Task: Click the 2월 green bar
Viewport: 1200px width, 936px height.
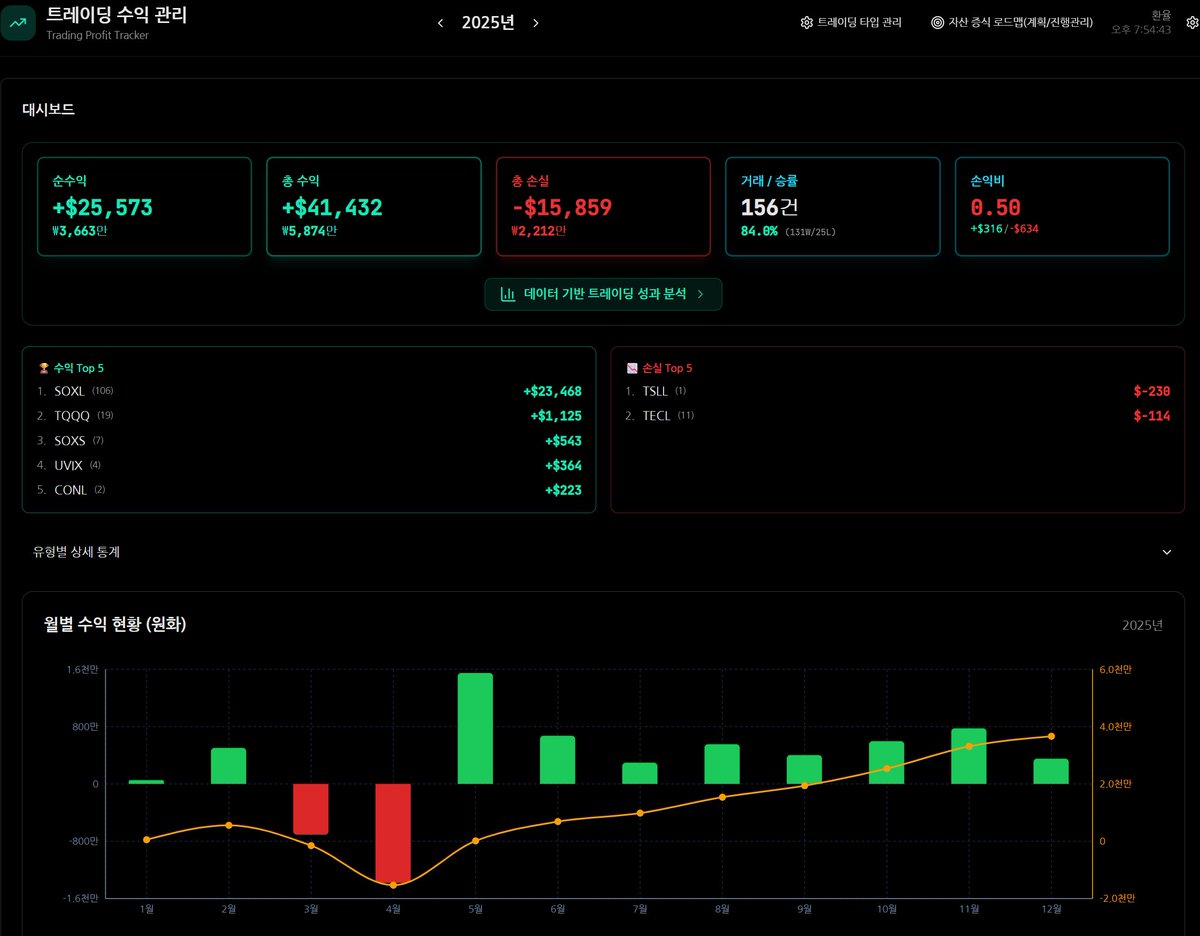Action: (x=228, y=766)
